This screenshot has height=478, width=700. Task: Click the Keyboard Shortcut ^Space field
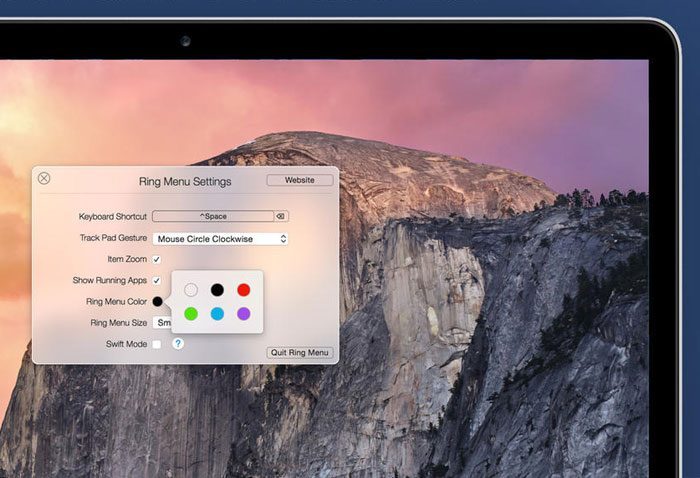213,216
